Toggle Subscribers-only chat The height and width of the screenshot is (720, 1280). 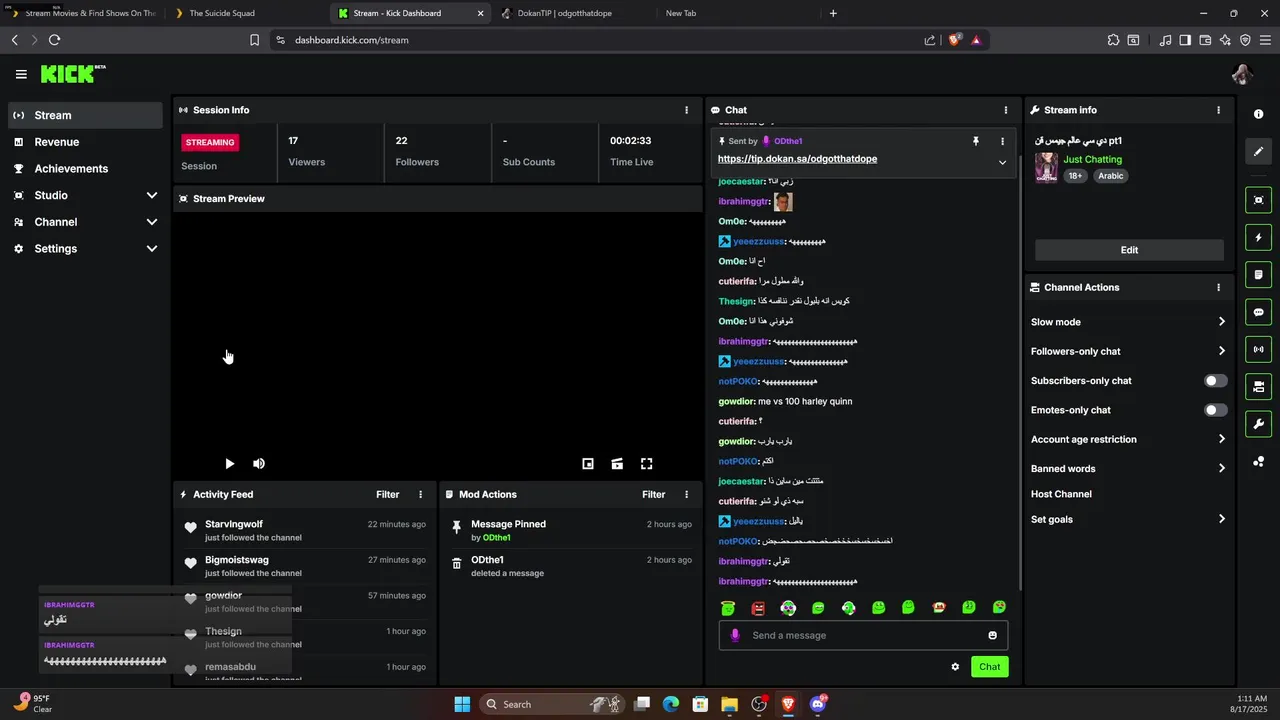pos(1215,380)
